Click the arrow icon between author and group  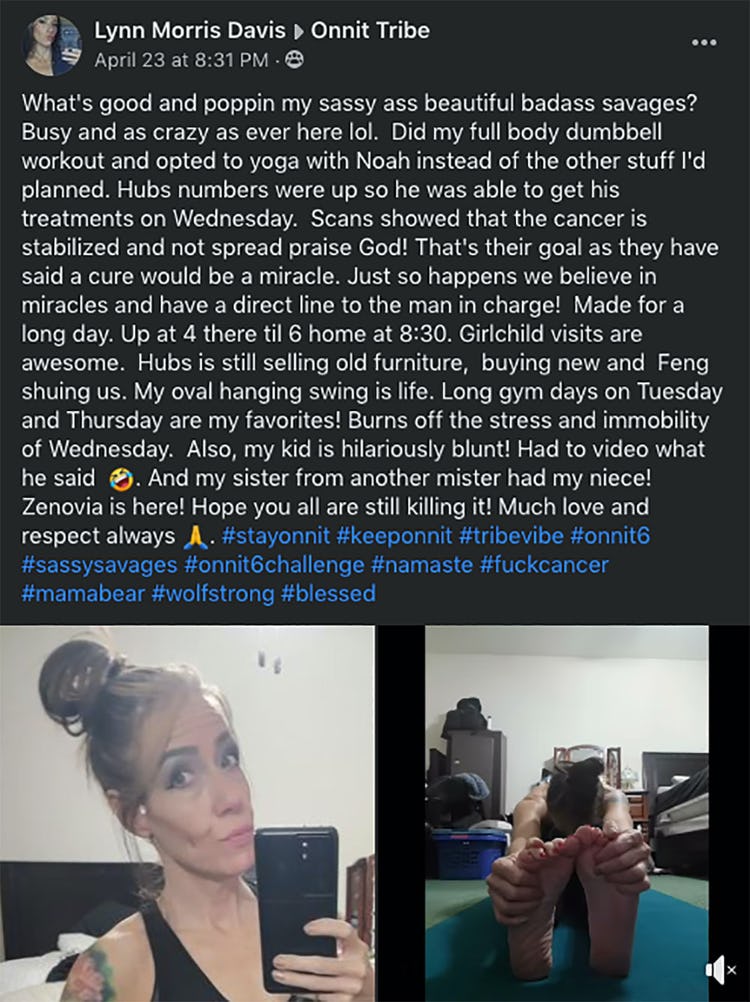pos(298,31)
